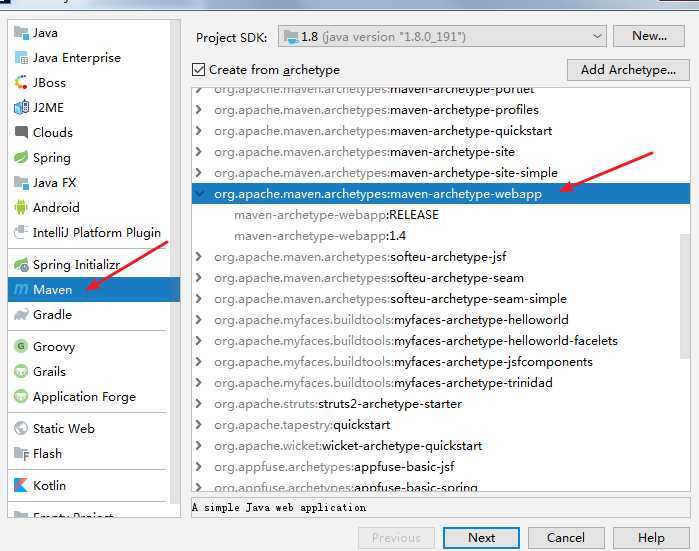The height and width of the screenshot is (551, 699).
Task: Click Add Archetype... button
Action: pyautogui.click(x=628, y=70)
